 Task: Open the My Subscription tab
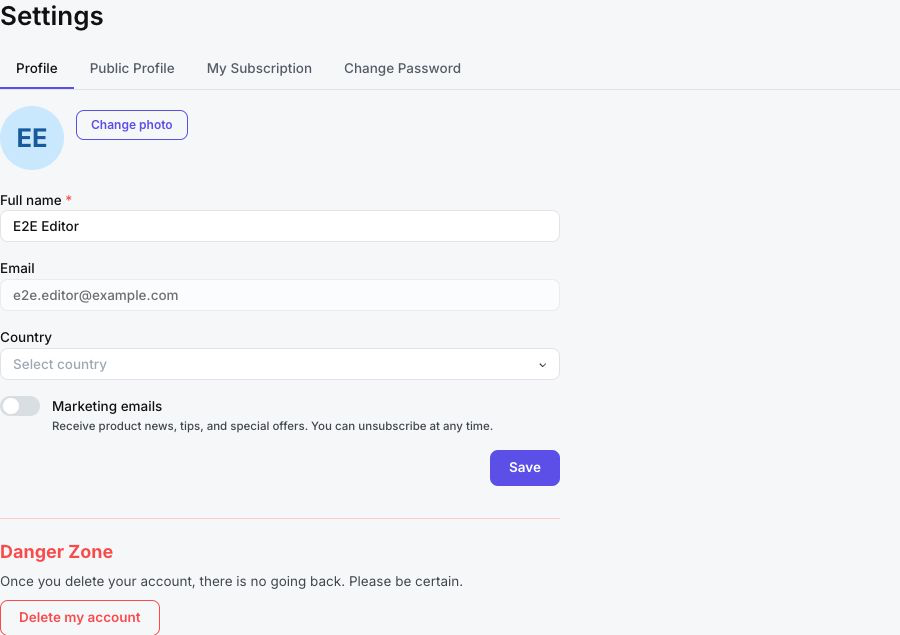tap(259, 68)
